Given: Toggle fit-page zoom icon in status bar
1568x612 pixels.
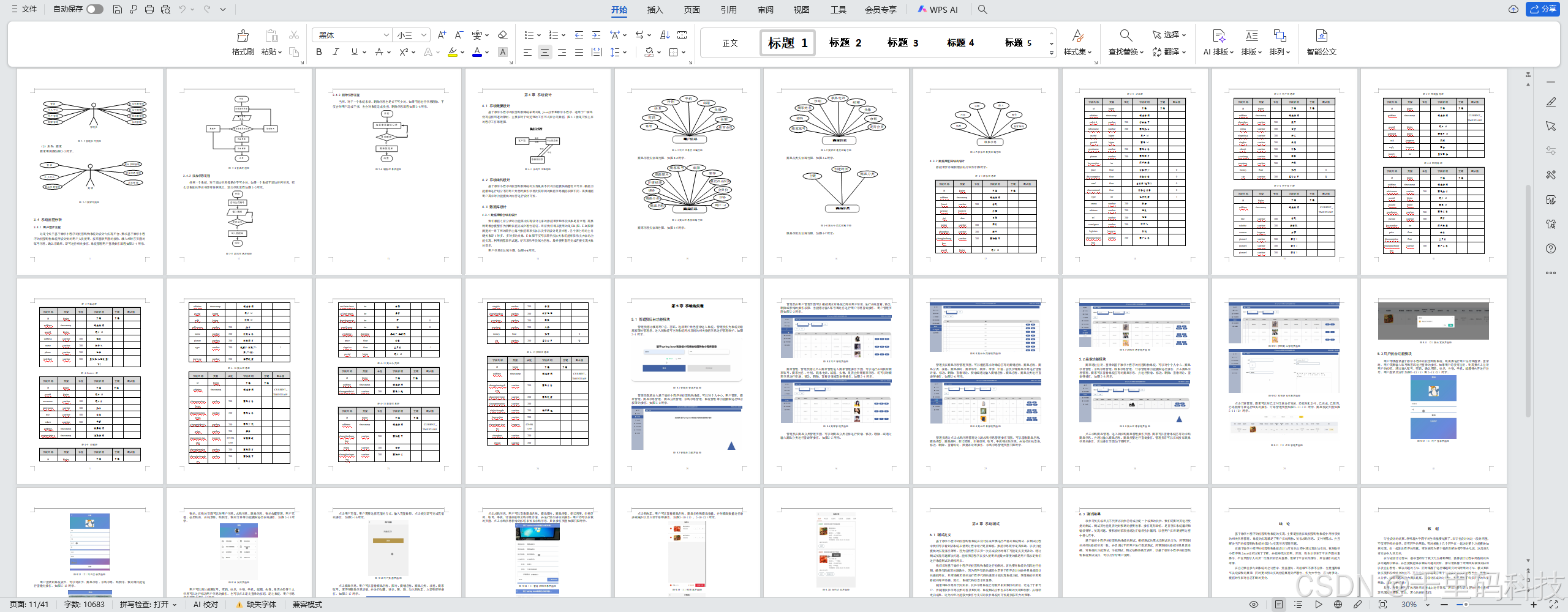Looking at the screenshot, I should tap(1382, 604).
